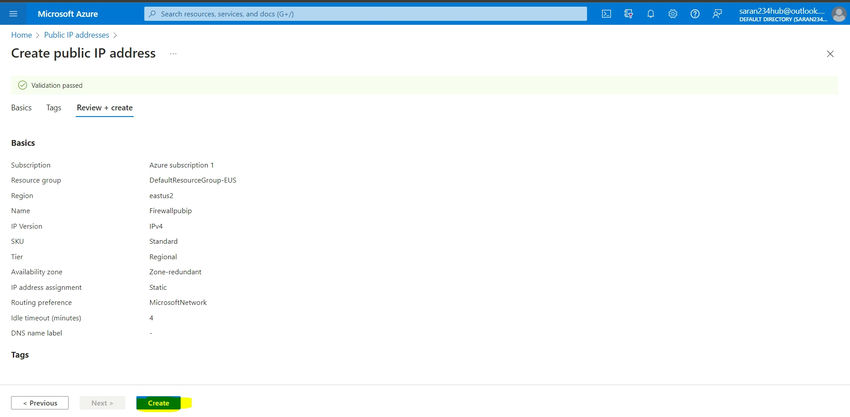This screenshot has height=417, width=850.
Task: Open account saran234hub@outlook menu
Action: point(784,15)
